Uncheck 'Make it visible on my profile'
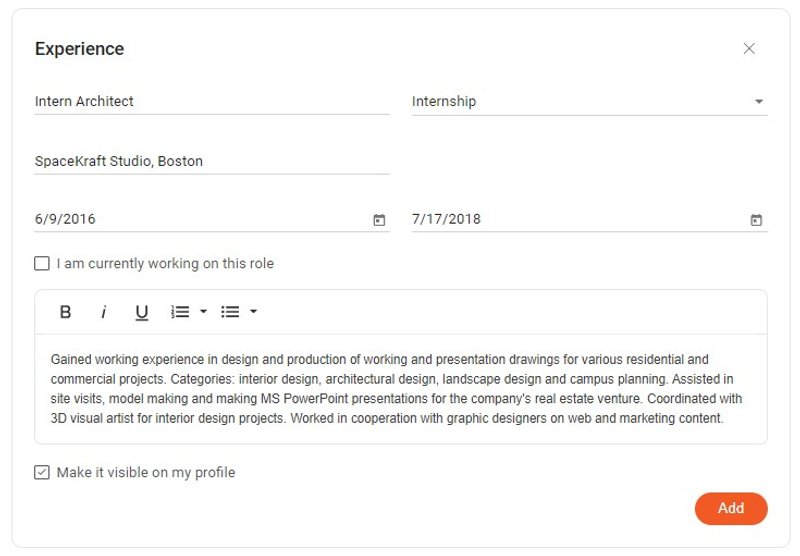The height and width of the screenshot is (556, 800). coord(42,472)
